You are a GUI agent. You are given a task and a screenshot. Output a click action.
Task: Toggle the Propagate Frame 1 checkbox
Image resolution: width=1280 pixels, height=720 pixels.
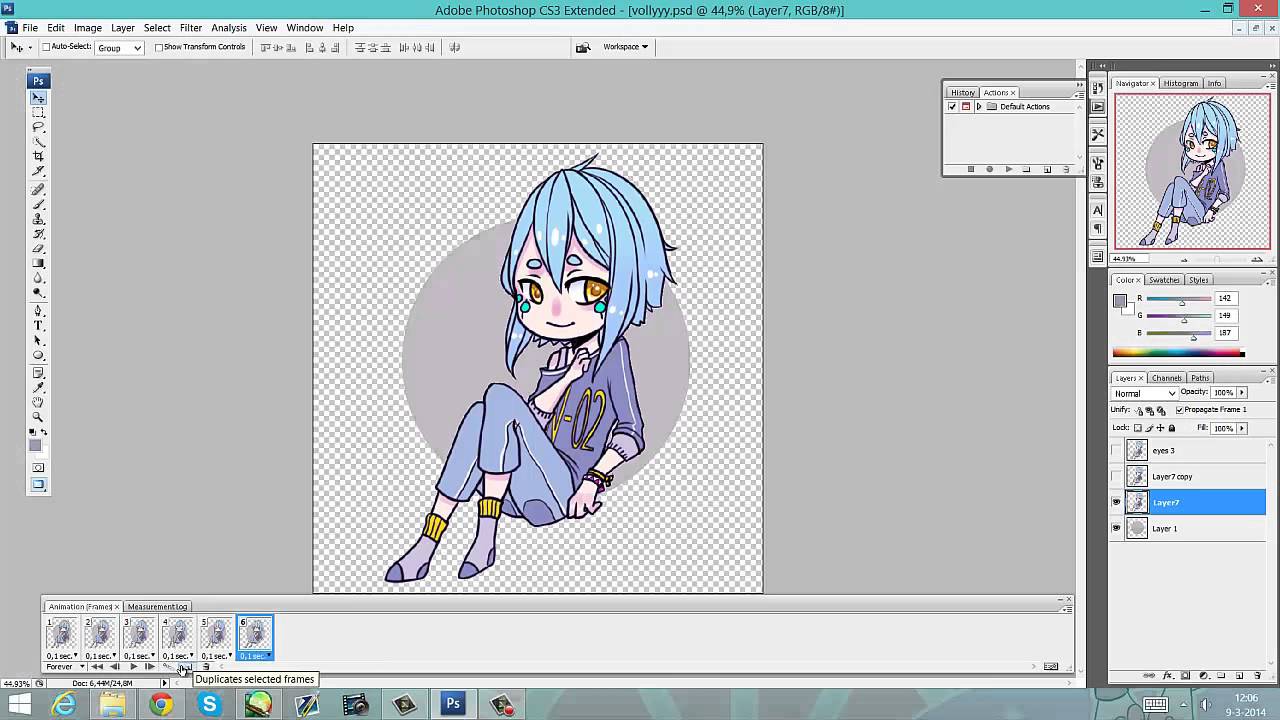[1180, 410]
